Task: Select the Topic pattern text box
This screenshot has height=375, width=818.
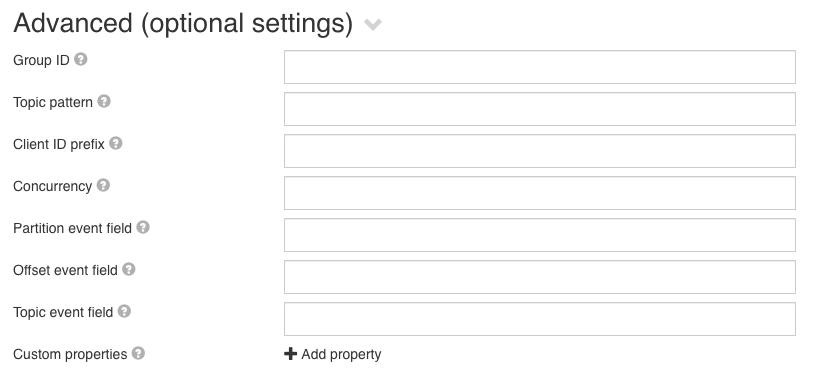Action: [539, 109]
